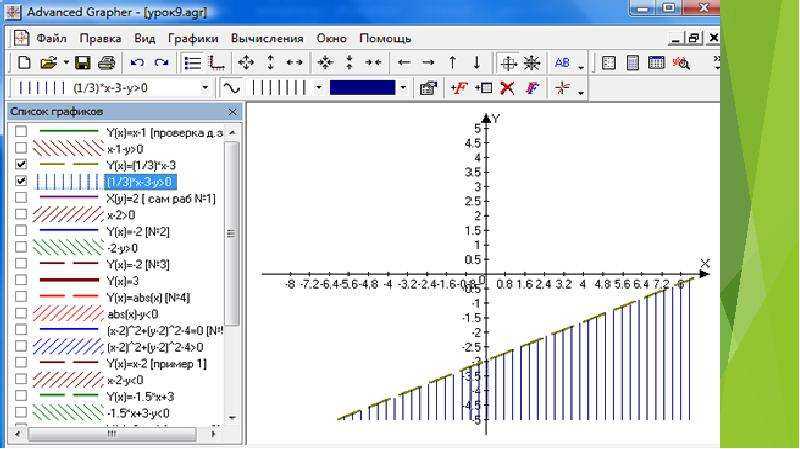Viewport: 800px width, 449px height.
Task: Print the graph with the printer icon
Action: [107, 63]
